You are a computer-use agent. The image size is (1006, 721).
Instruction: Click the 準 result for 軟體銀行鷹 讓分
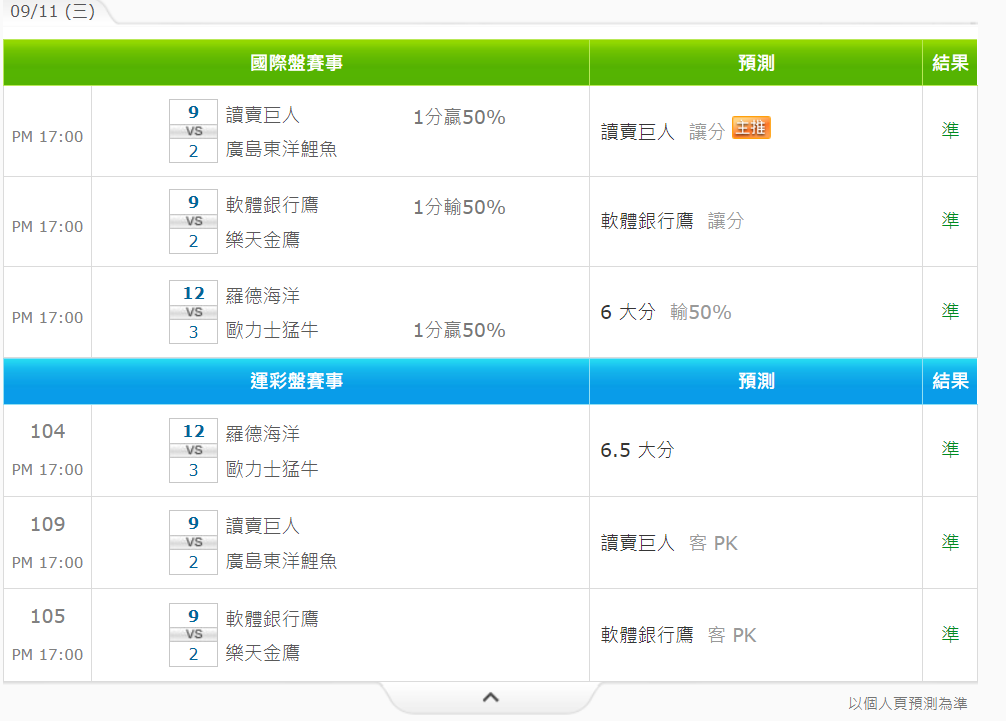click(950, 220)
